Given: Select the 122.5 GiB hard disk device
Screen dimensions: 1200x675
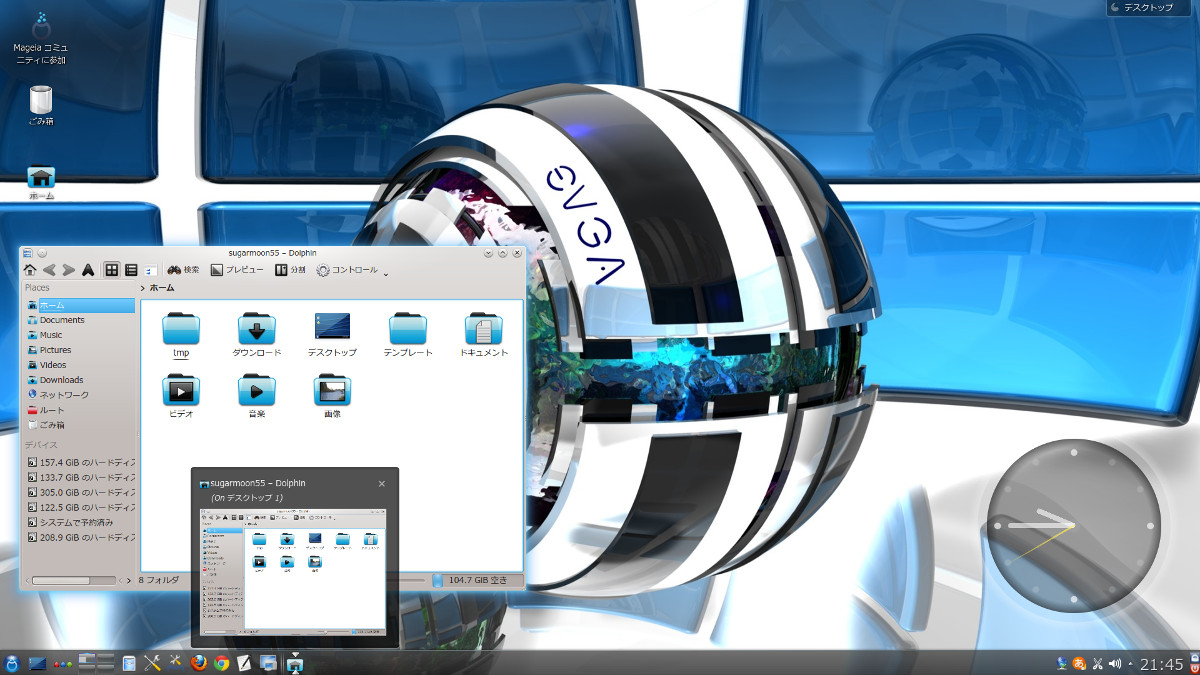Looking at the screenshot, I should pos(80,507).
